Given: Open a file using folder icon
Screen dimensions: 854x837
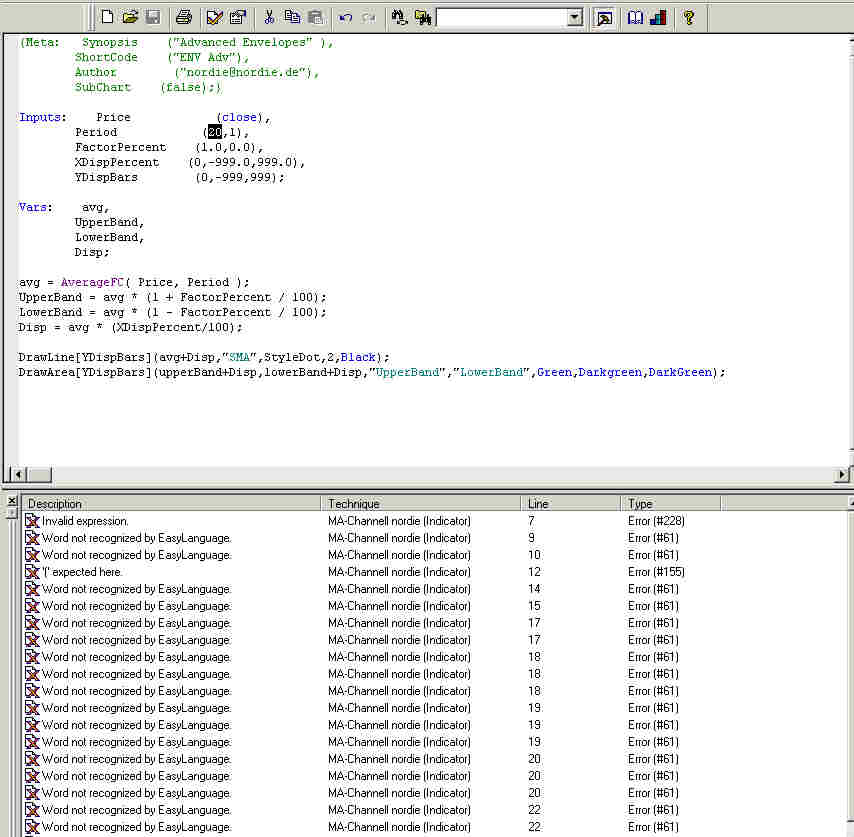Looking at the screenshot, I should click(130, 17).
